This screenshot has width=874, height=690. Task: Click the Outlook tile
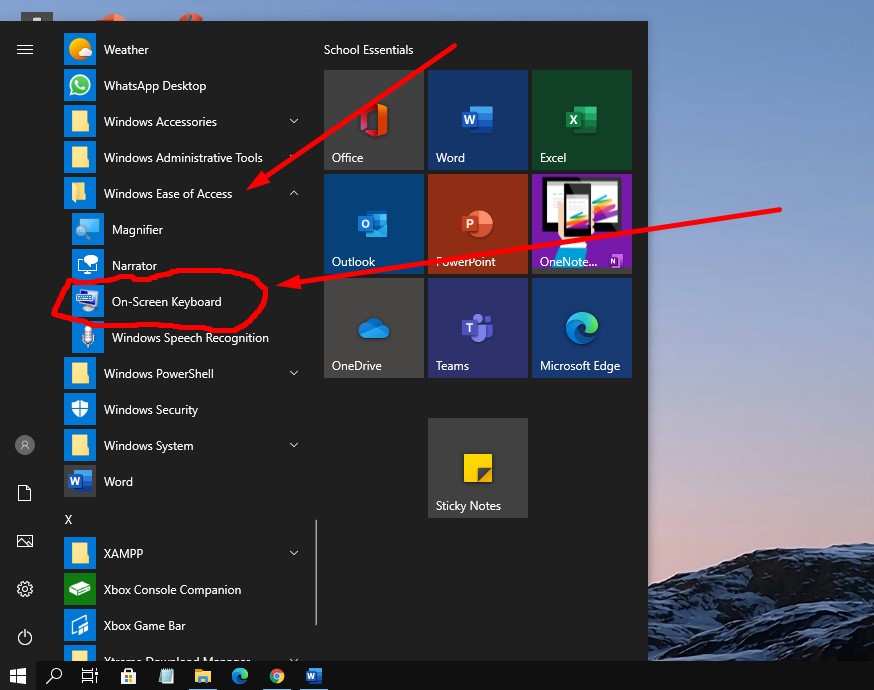click(x=373, y=224)
